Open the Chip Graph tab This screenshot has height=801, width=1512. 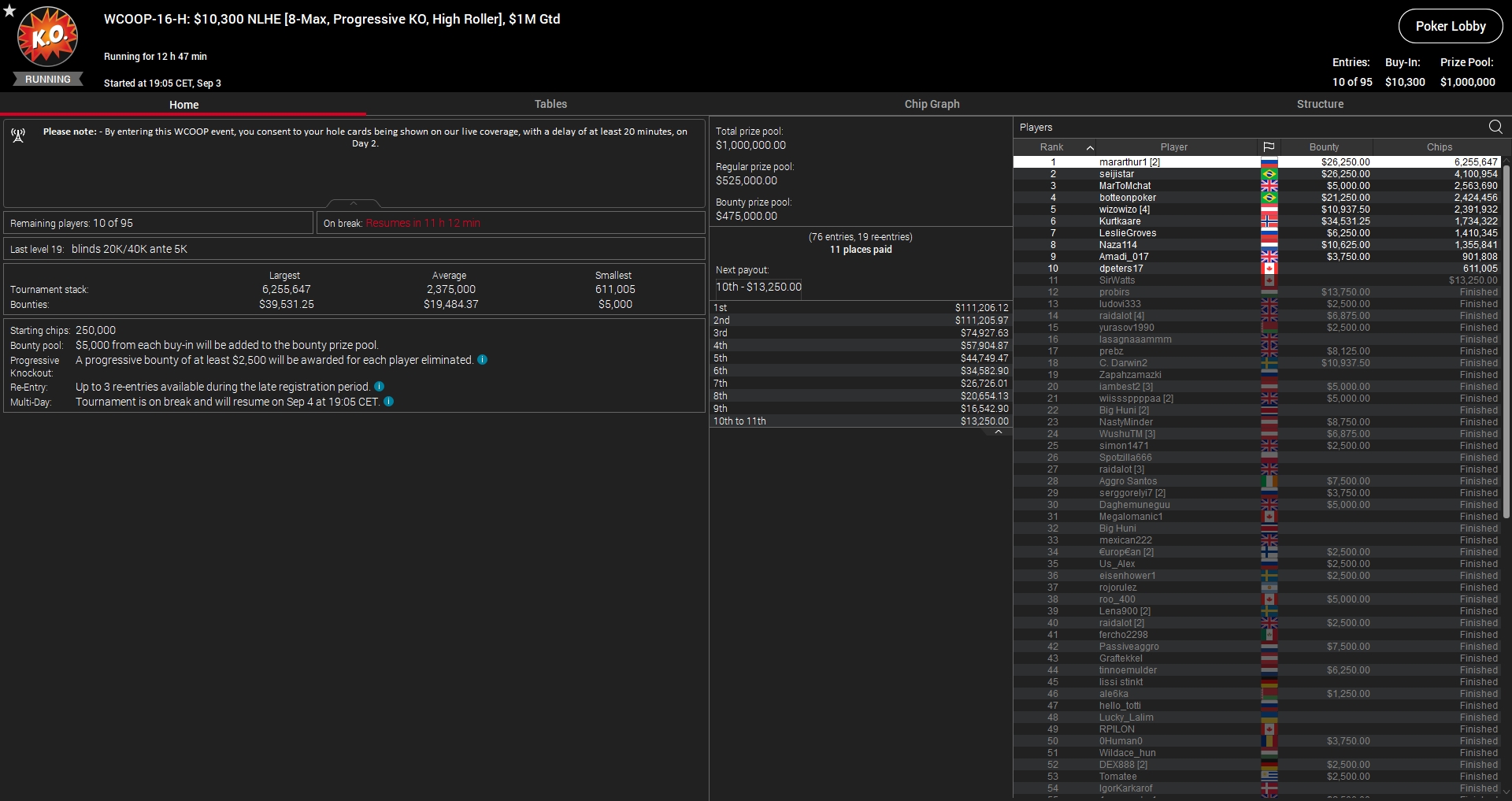932,104
